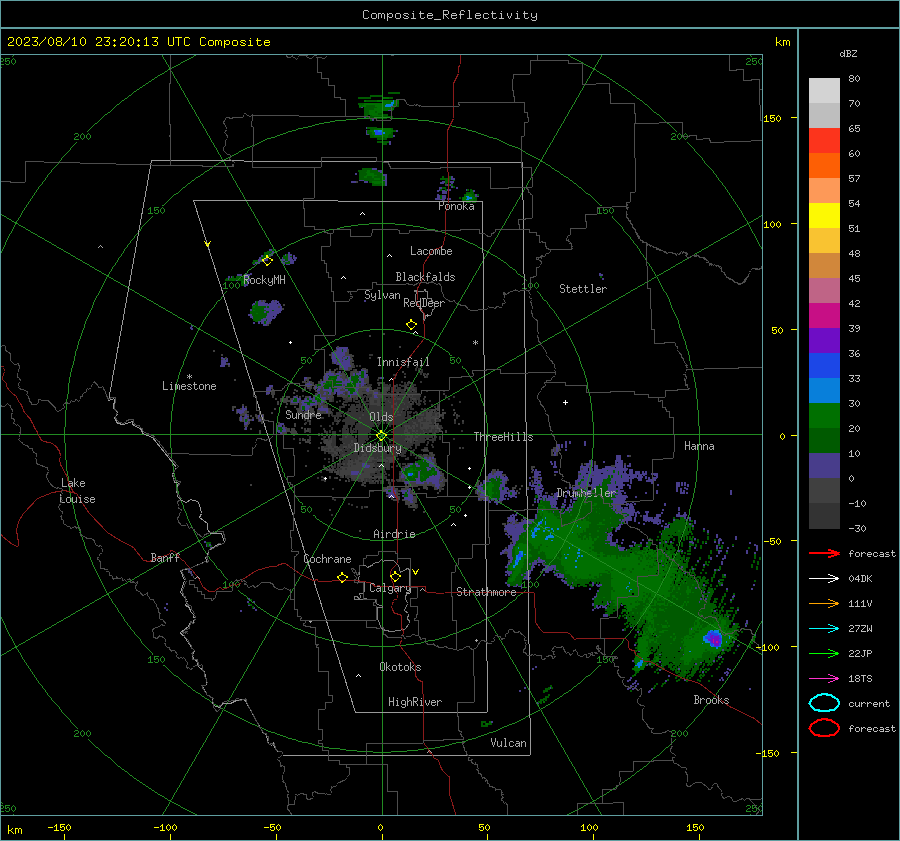Click the Ponoka city label
The width and height of the screenshot is (900, 841).
(x=456, y=206)
